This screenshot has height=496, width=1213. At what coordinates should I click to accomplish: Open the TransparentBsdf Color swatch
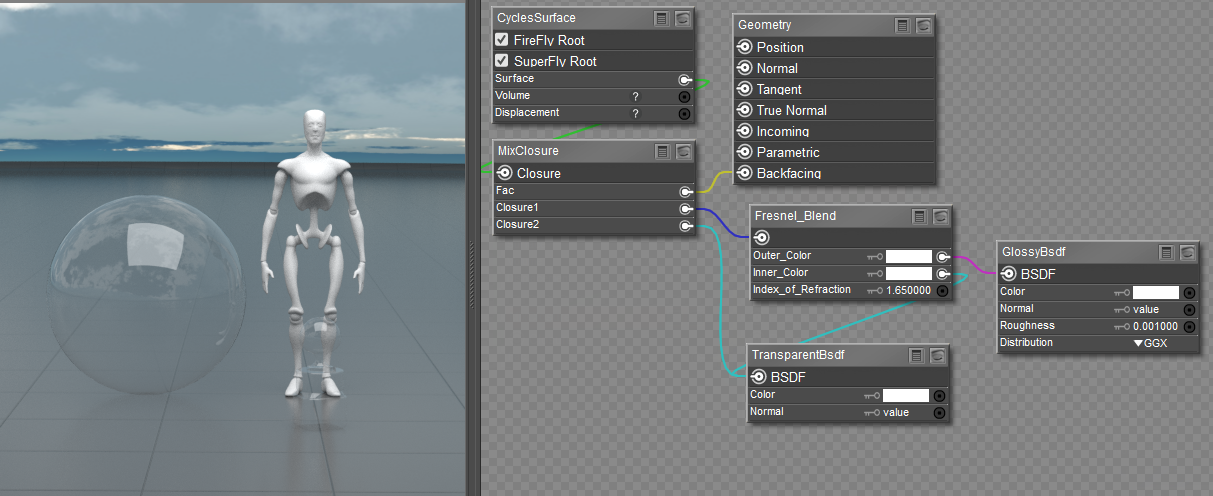906,395
